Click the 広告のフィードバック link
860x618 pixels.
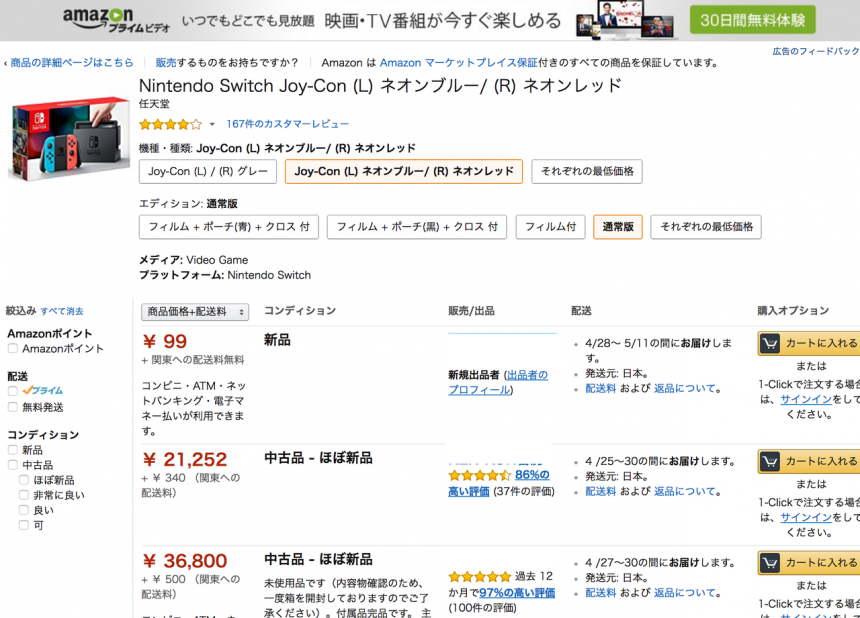click(x=816, y=51)
